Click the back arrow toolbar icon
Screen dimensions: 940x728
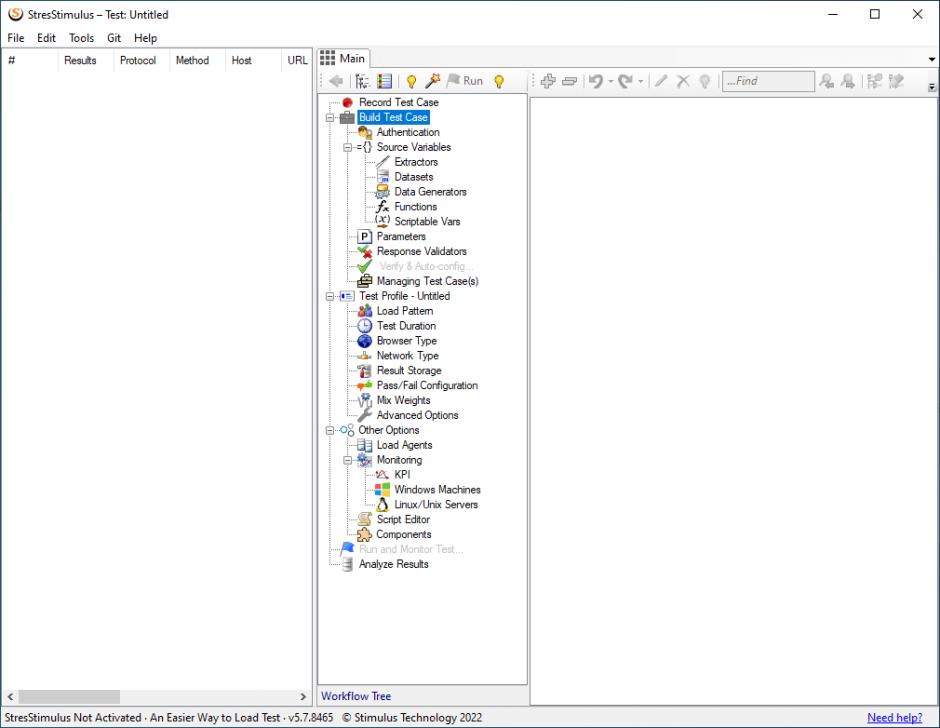coord(336,81)
